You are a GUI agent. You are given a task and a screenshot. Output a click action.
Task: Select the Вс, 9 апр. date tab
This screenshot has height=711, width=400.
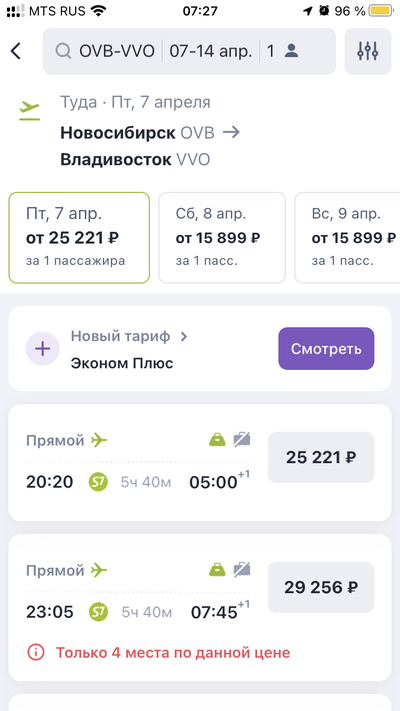(347, 238)
